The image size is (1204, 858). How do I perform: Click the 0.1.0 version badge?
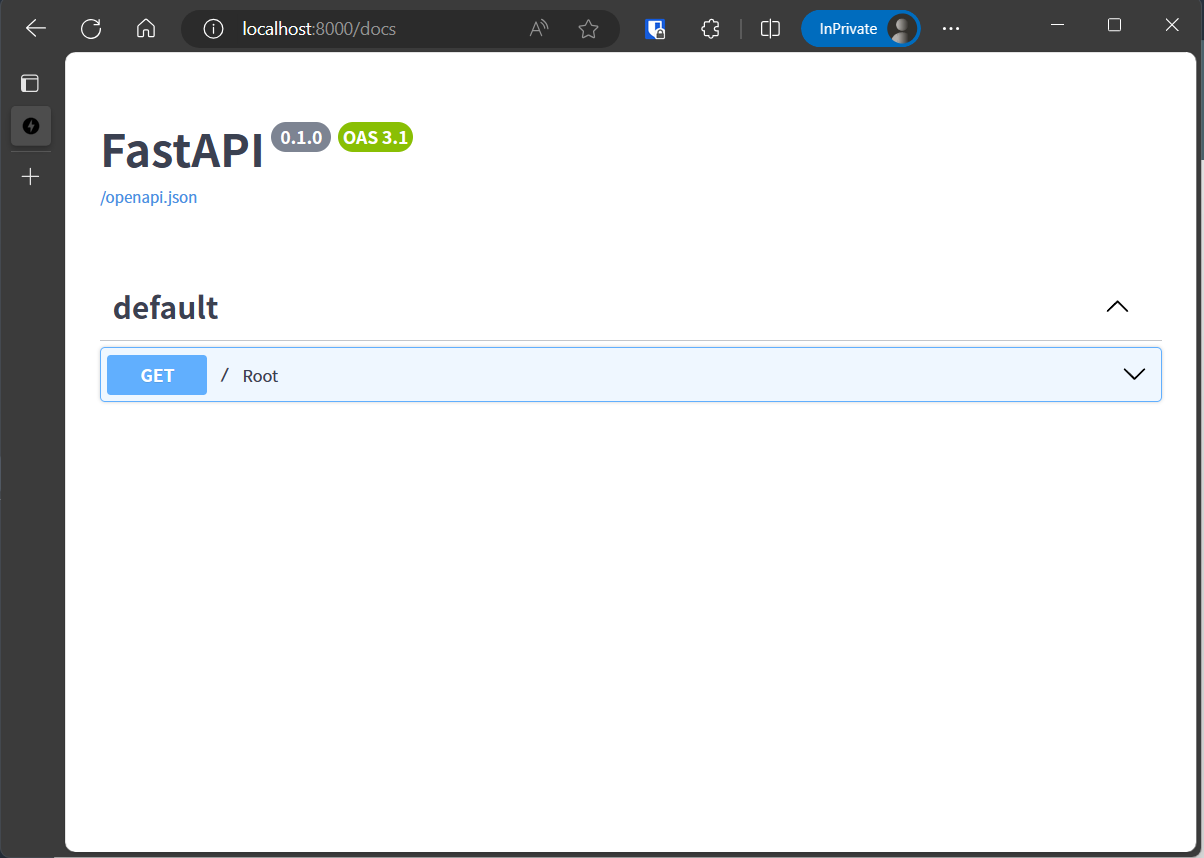pos(301,138)
